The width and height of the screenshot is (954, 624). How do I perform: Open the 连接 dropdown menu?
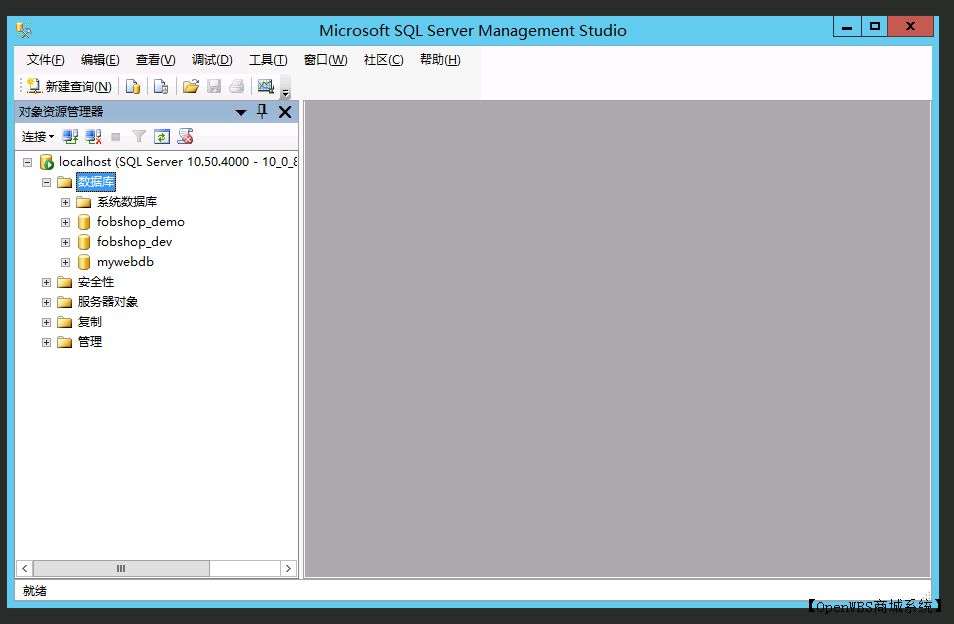click(x=36, y=136)
